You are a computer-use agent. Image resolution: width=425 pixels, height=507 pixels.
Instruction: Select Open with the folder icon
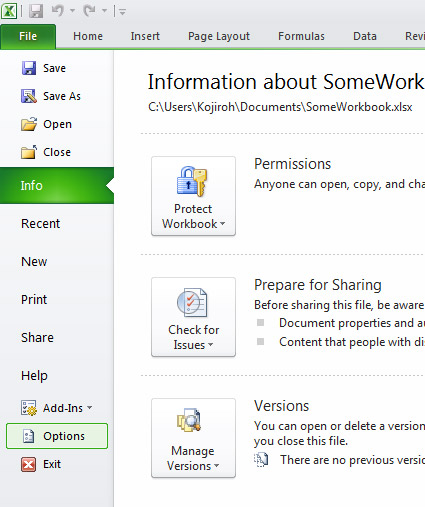pos(46,124)
